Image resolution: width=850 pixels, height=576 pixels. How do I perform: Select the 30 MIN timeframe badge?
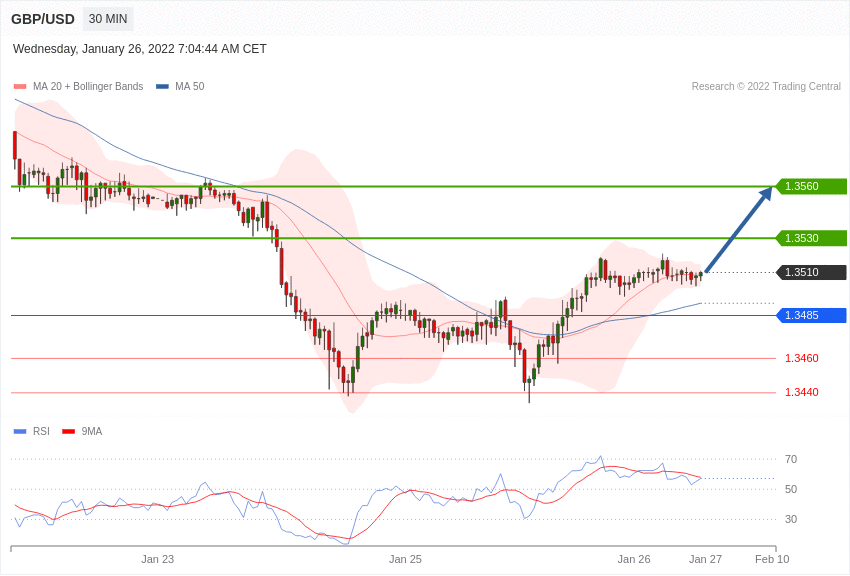coord(108,19)
